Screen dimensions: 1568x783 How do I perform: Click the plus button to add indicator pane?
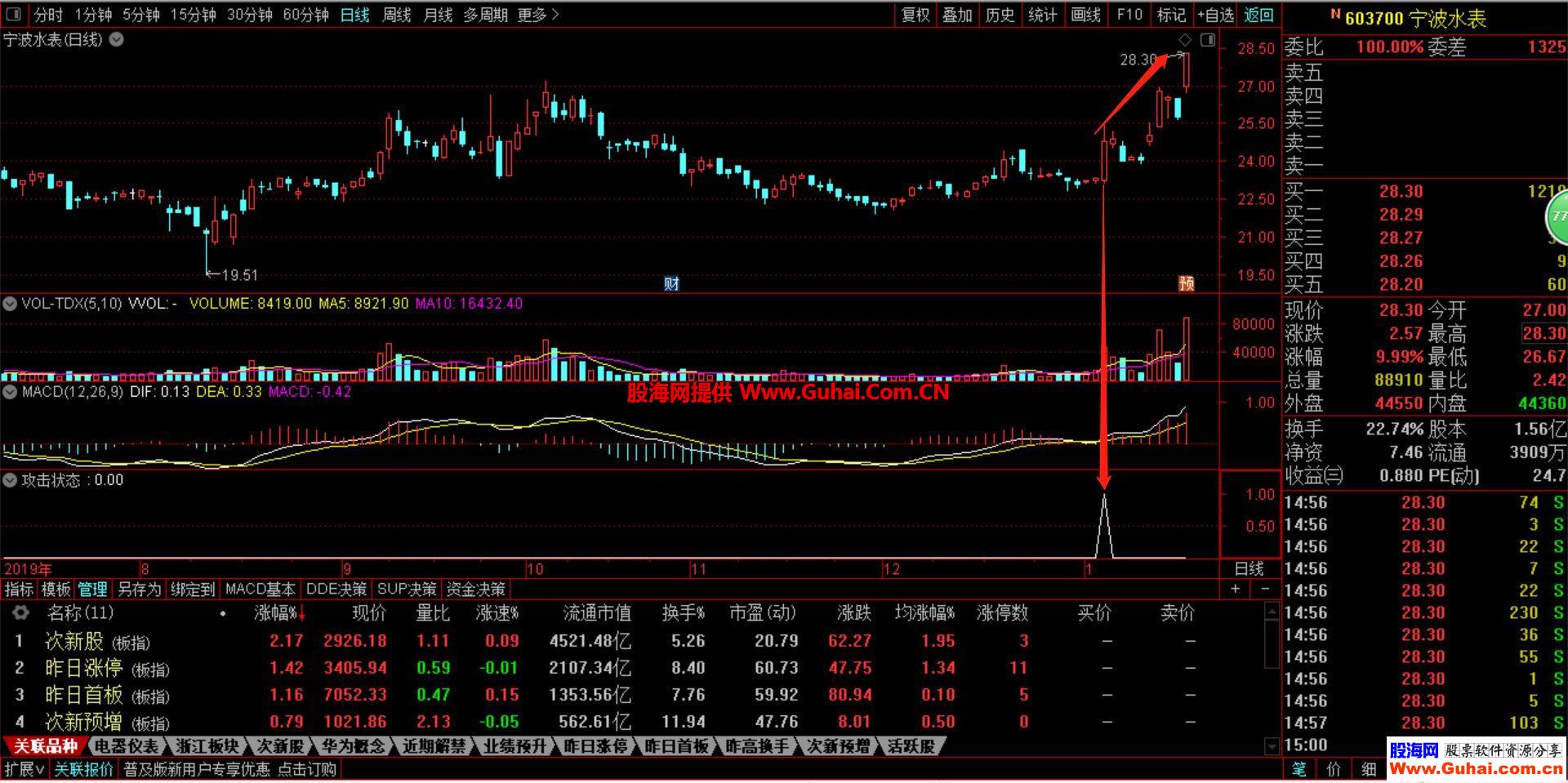1236,589
